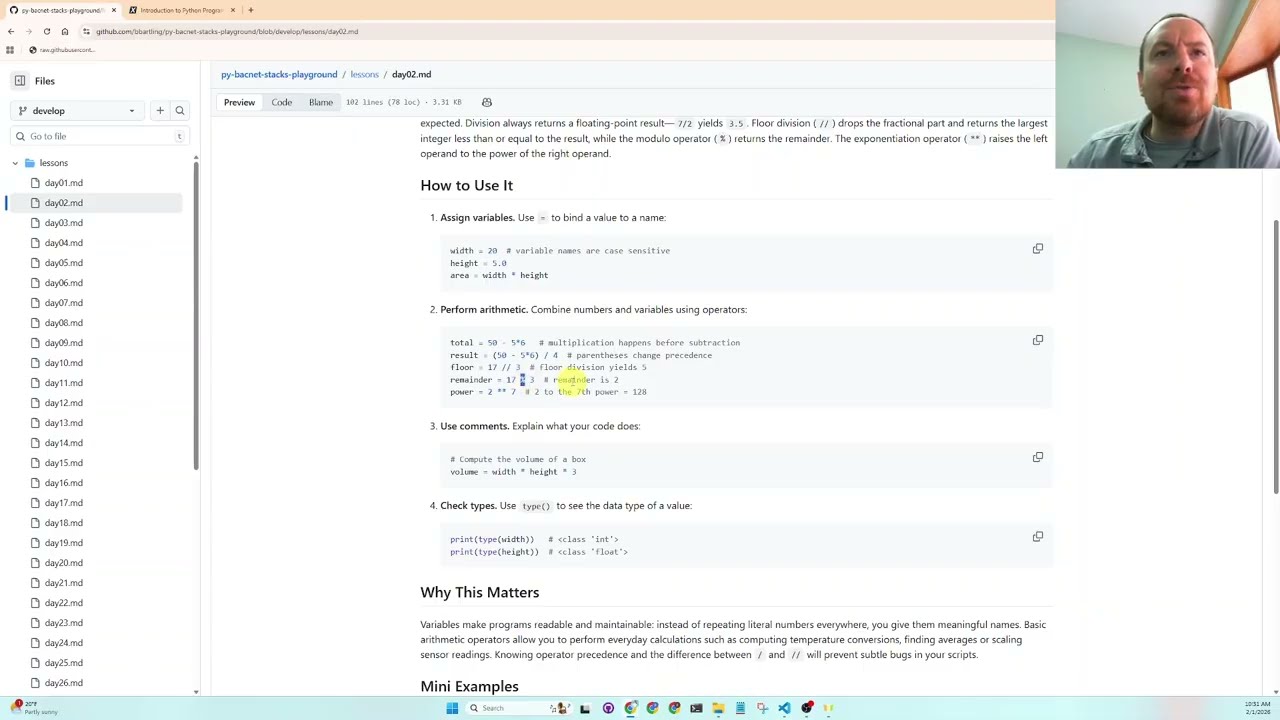Copy the Perform arithmetic code block
The height and width of the screenshot is (720, 1280).
click(x=1038, y=340)
